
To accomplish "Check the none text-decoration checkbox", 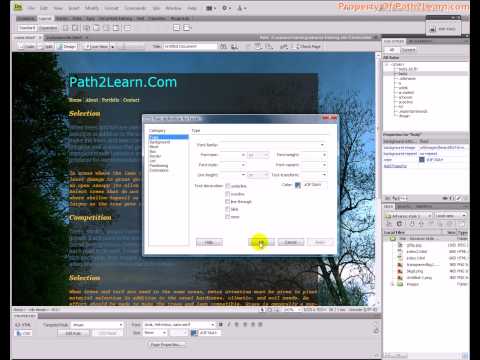I will click(228, 217).
